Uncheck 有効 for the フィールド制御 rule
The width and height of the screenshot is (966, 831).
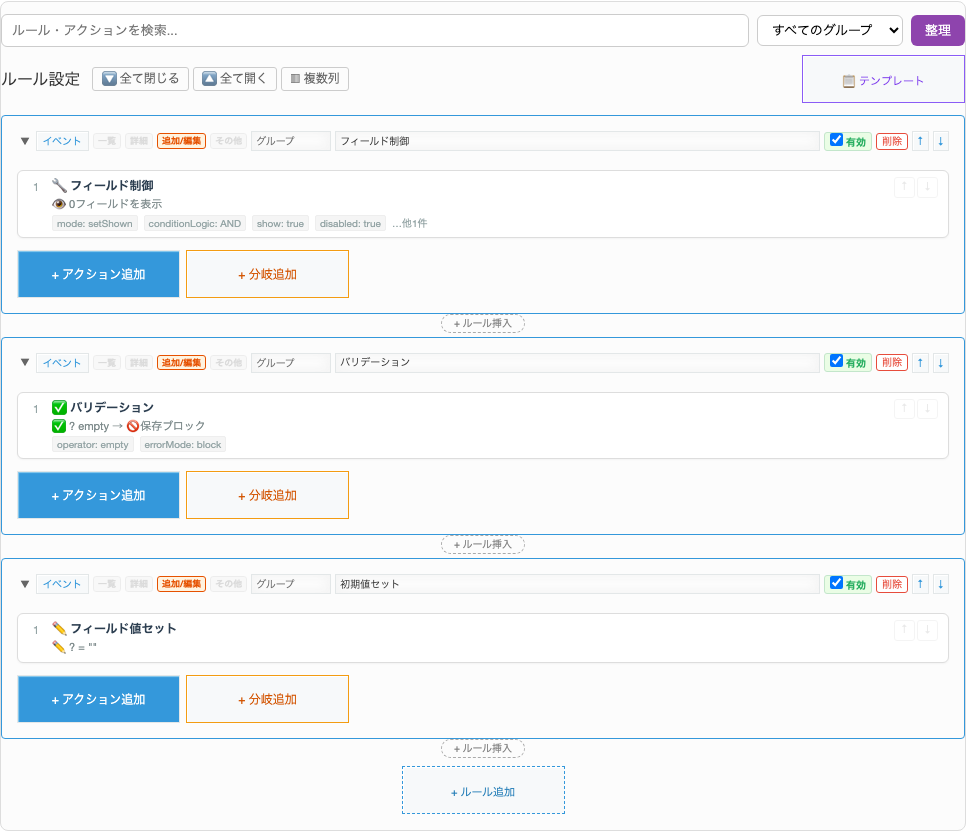pos(836,140)
